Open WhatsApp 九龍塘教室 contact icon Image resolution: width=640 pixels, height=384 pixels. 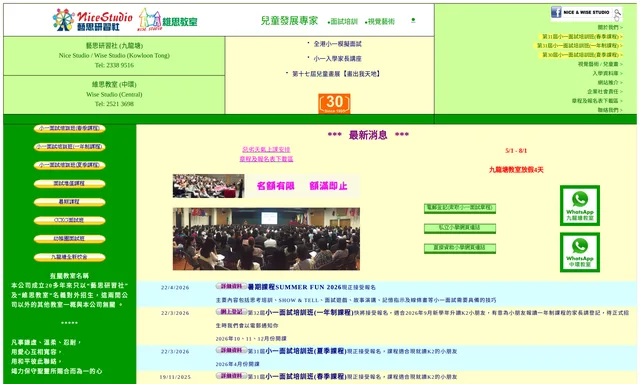(x=580, y=205)
